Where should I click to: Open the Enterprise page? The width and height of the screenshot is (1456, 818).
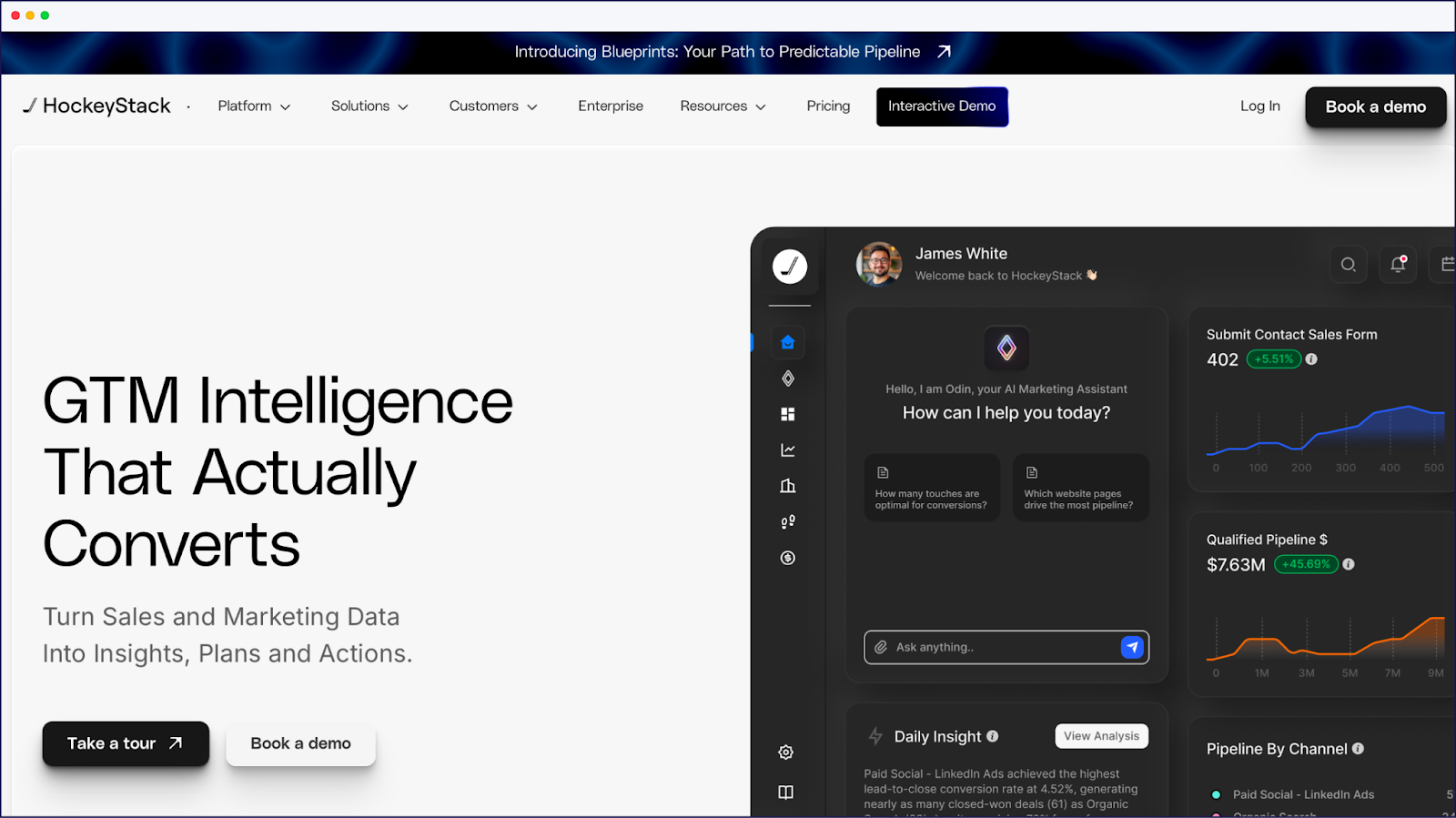click(x=611, y=106)
